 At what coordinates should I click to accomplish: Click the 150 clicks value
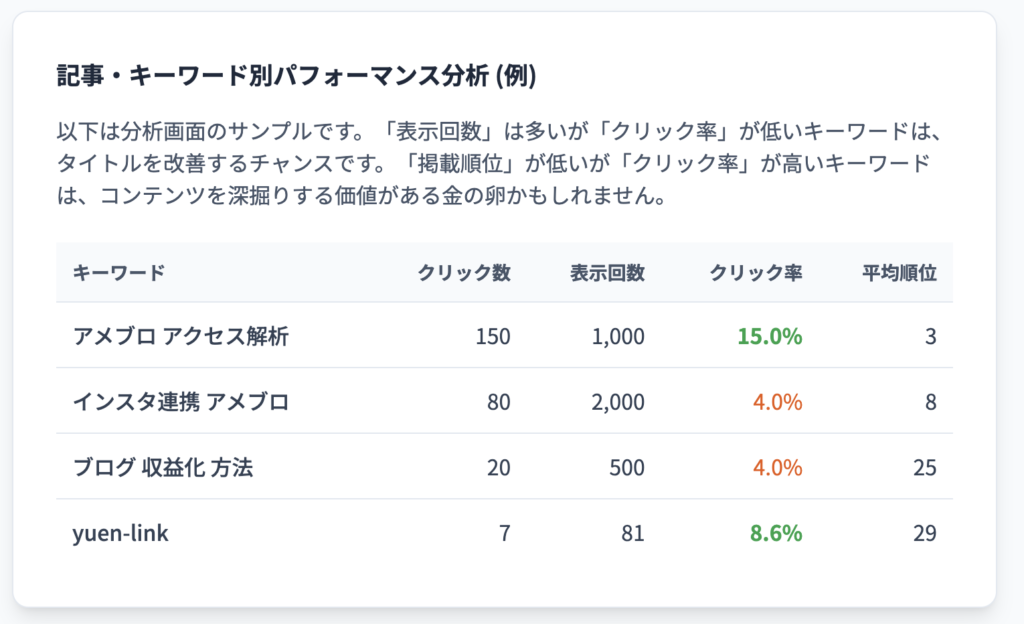(494, 336)
